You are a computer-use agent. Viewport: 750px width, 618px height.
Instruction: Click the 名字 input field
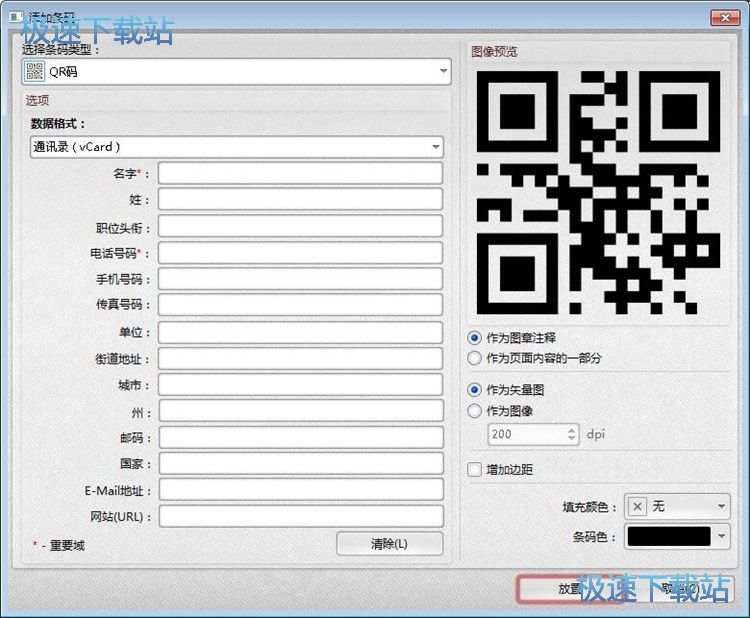pyautogui.click(x=300, y=173)
